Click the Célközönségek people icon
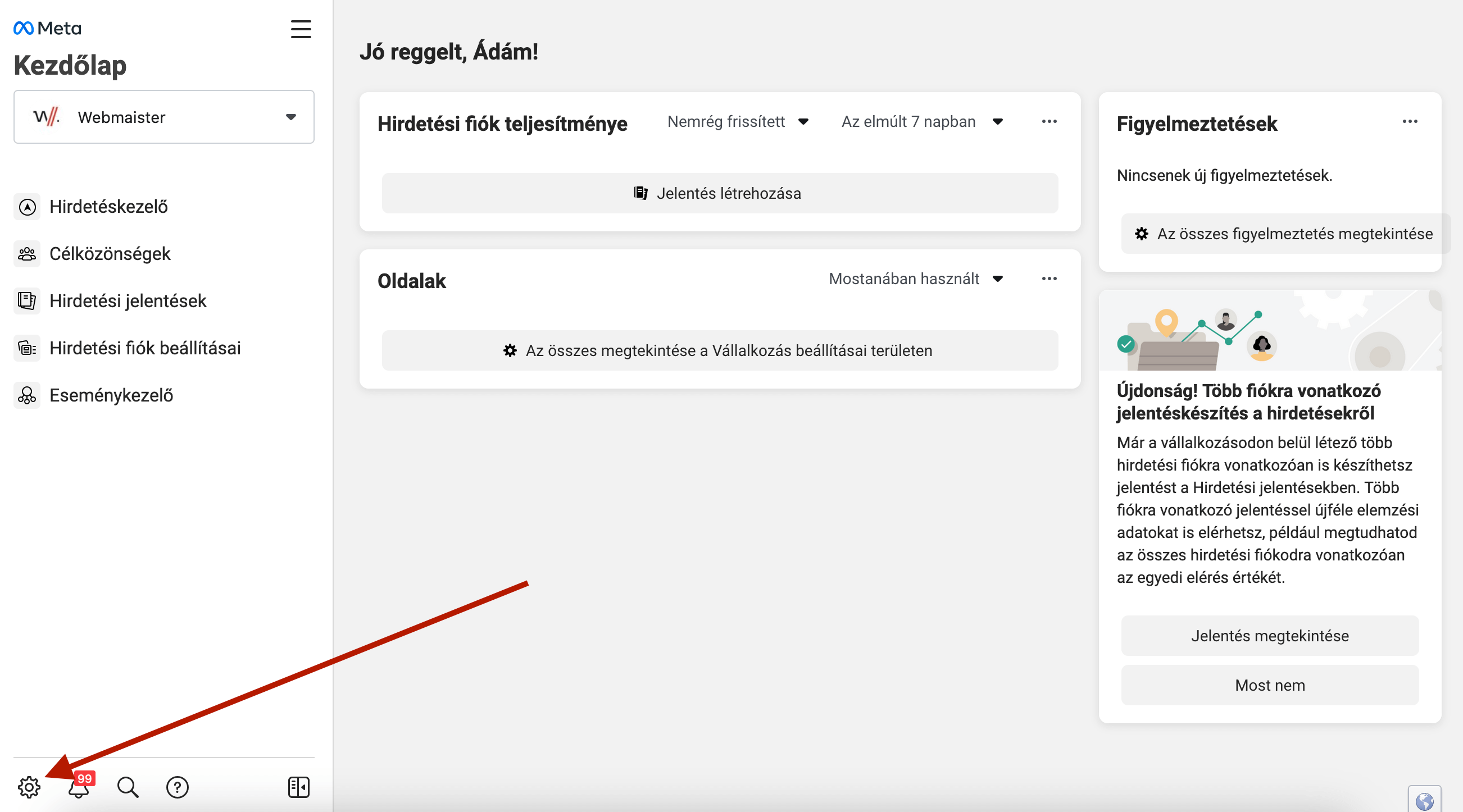This screenshot has height=812, width=1463. click(28, 254)
